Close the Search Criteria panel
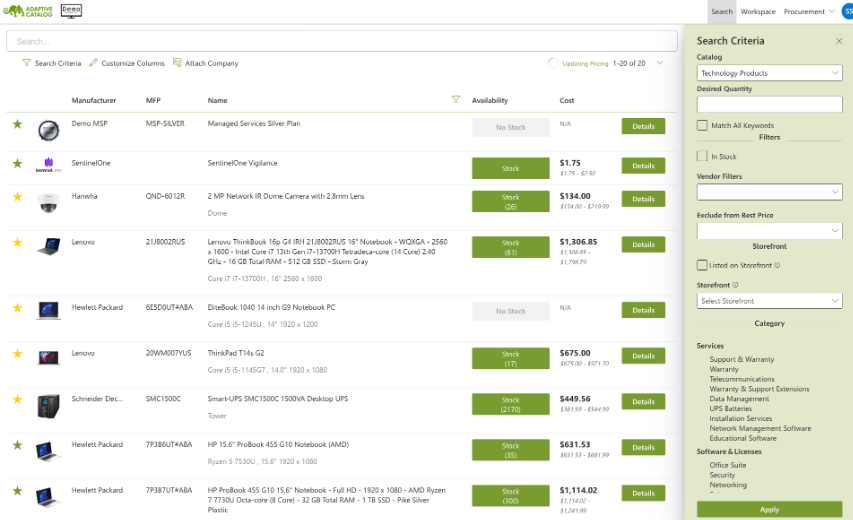 pyautogui.click(x=839, y=41)
